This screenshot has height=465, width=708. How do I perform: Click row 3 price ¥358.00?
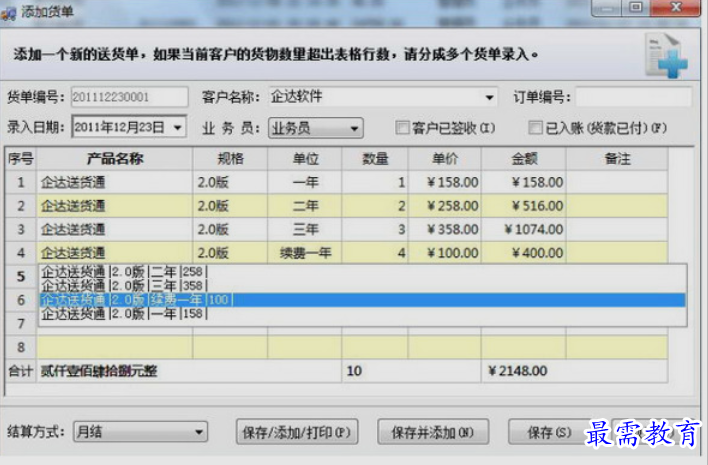point(452,229)
